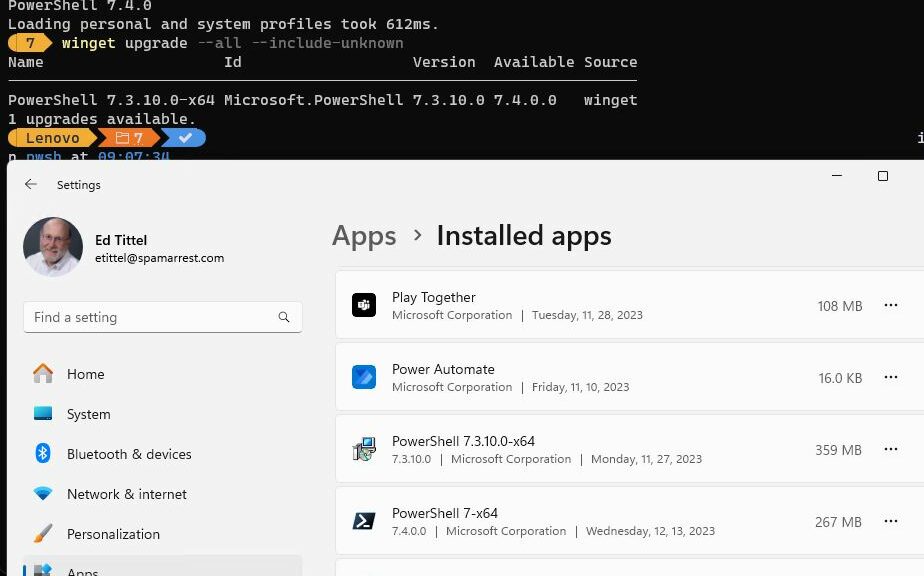
Task: Click '1 upgrades available.' in terminal
Action: click(x=101, y=119)
